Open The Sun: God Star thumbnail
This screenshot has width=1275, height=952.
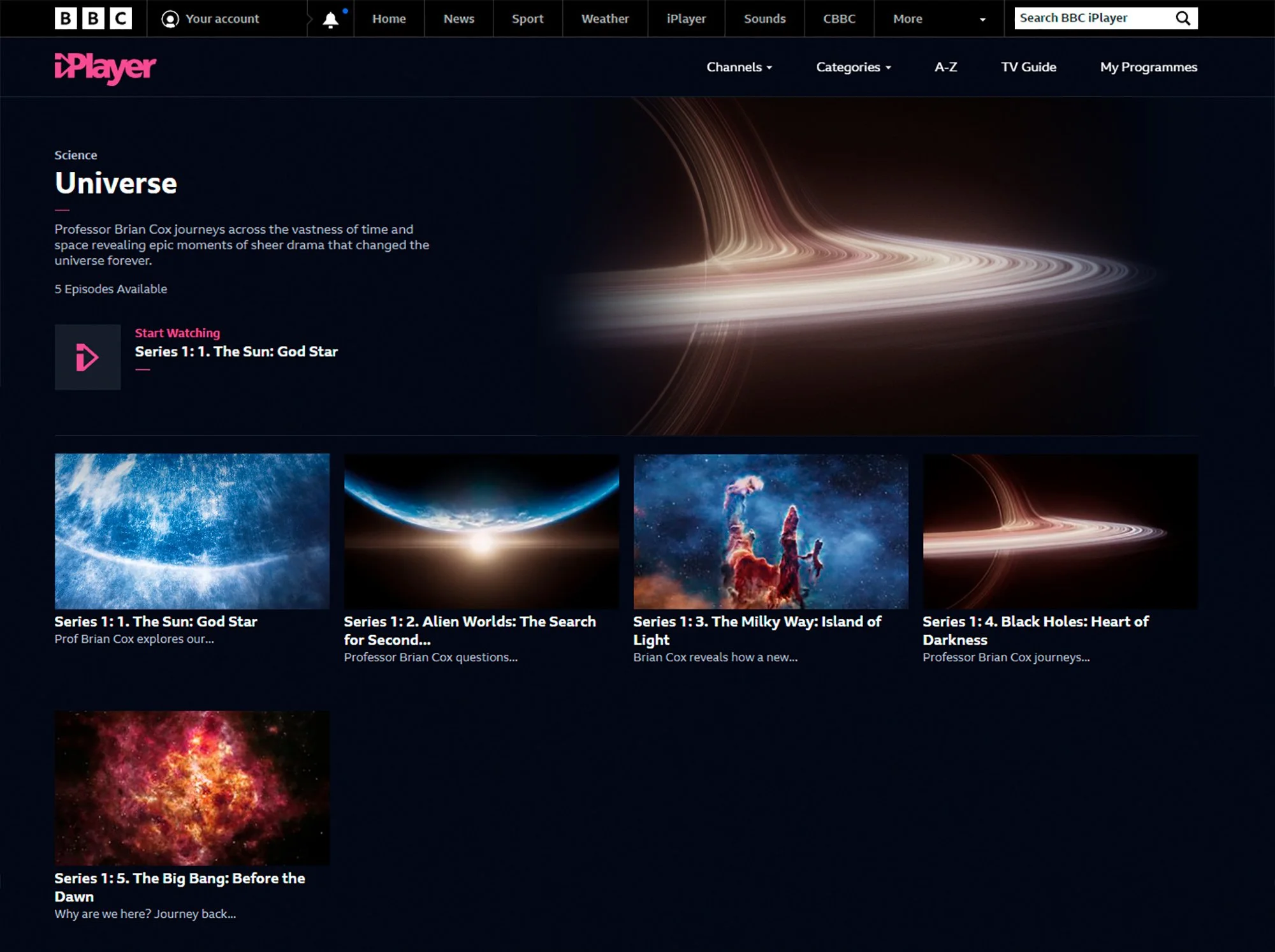(x=192, y=531)
